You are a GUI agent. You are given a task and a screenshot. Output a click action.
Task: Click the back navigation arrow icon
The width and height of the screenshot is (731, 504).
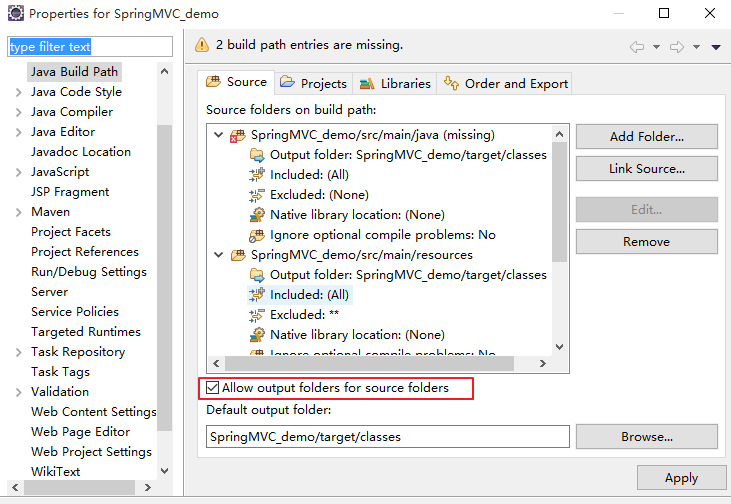point(637,47)
